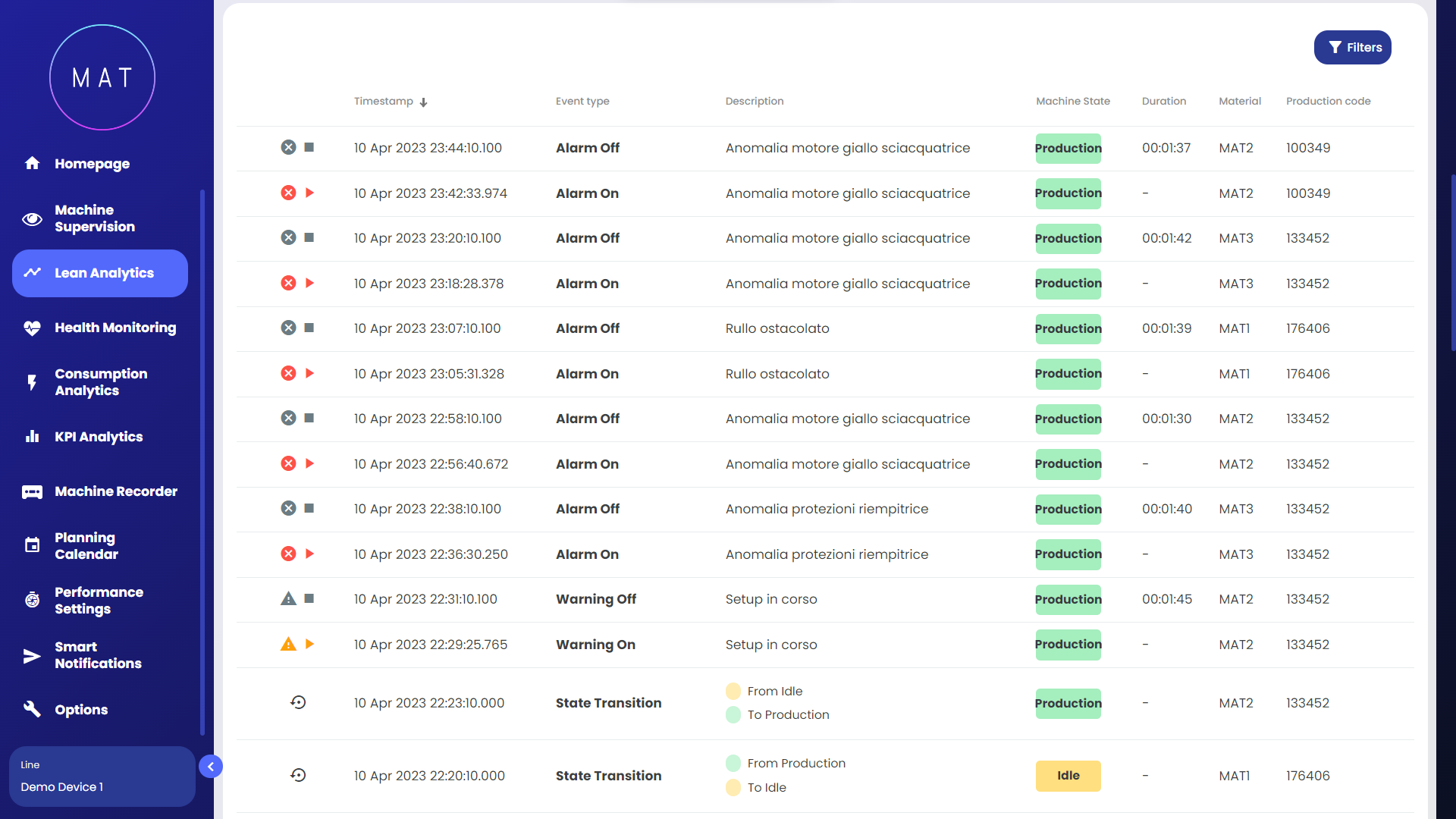Click the Homepage house icon
1456x819 pixels.
(x=32, y=163)
